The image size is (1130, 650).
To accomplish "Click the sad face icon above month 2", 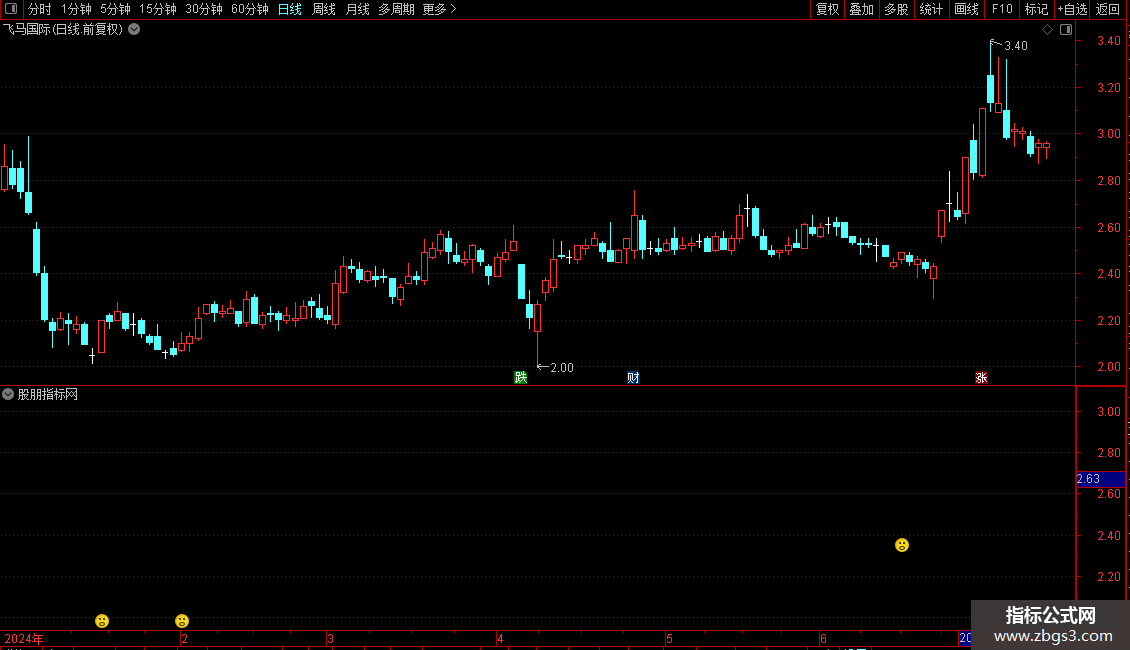I will click(x=182, y=620).
